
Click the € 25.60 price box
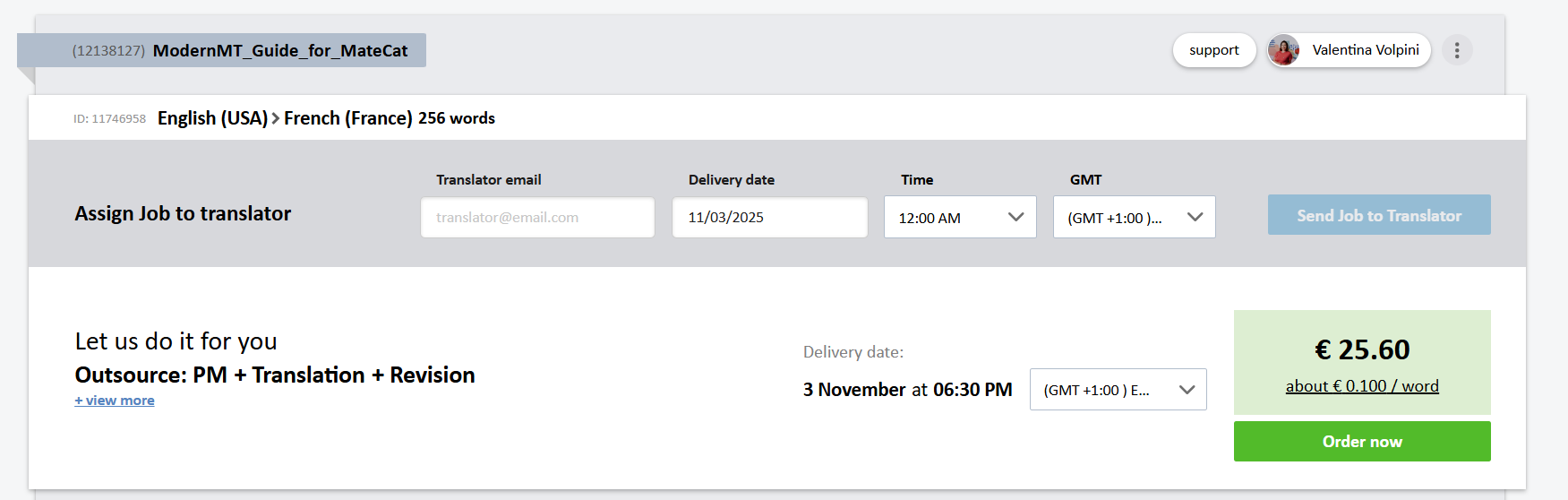click(x=1361, y=349)
